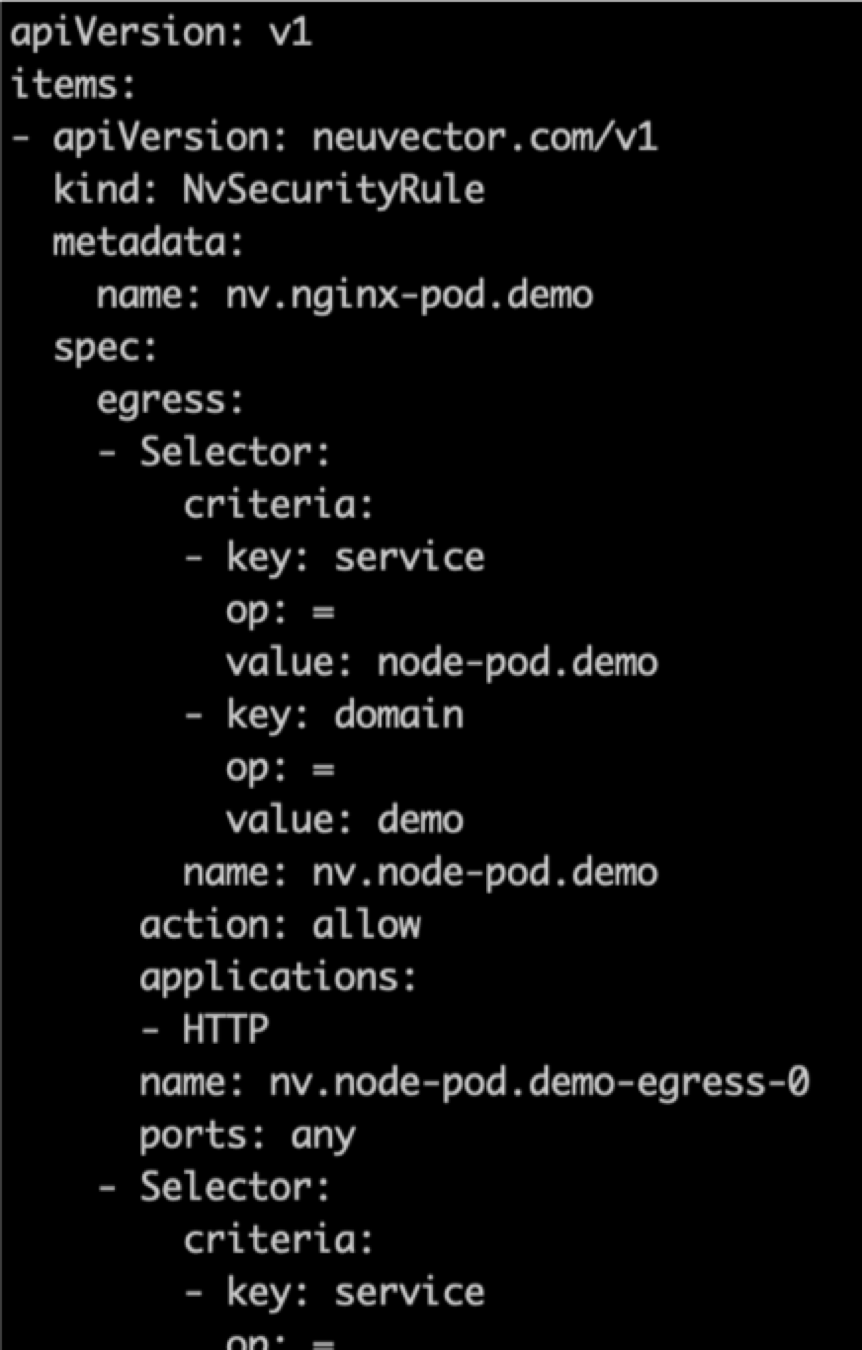This screenshot has width=862, height=1350.
Task: Click the "value: demo" line
Action: (344, 820)
